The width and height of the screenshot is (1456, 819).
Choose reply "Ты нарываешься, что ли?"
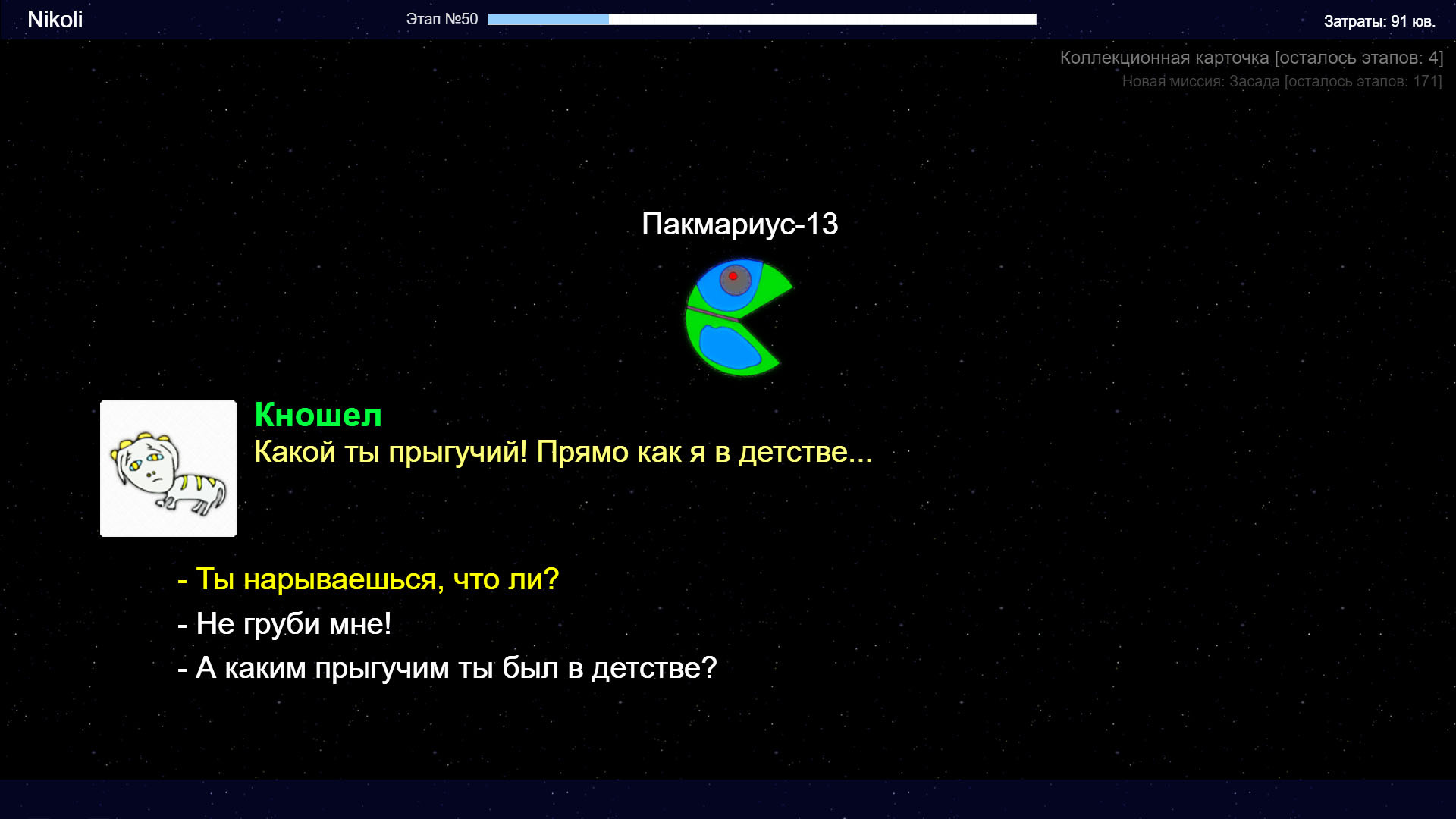(x=368, y=579)
